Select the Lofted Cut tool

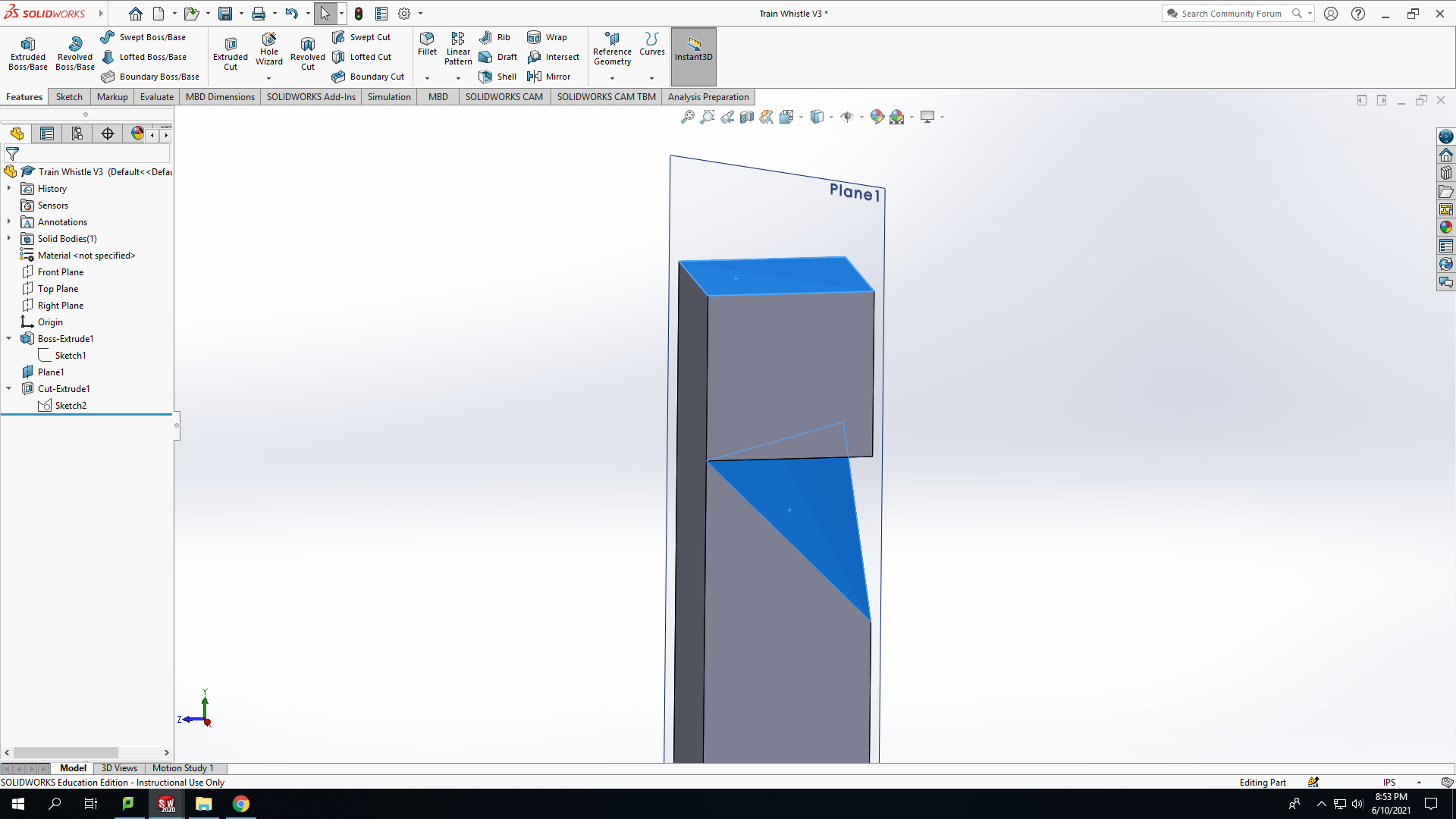(362, 57)
